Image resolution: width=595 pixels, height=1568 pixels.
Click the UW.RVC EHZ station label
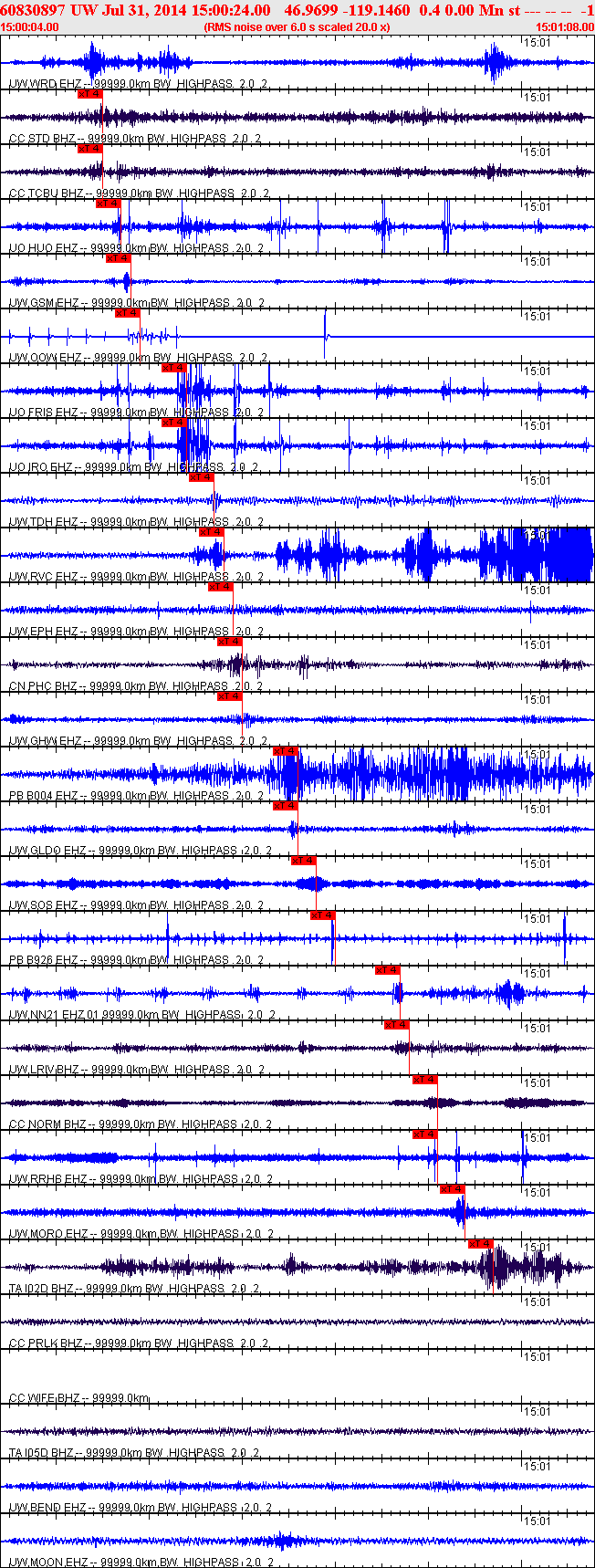pyautogui.click(x=43, y=577)
